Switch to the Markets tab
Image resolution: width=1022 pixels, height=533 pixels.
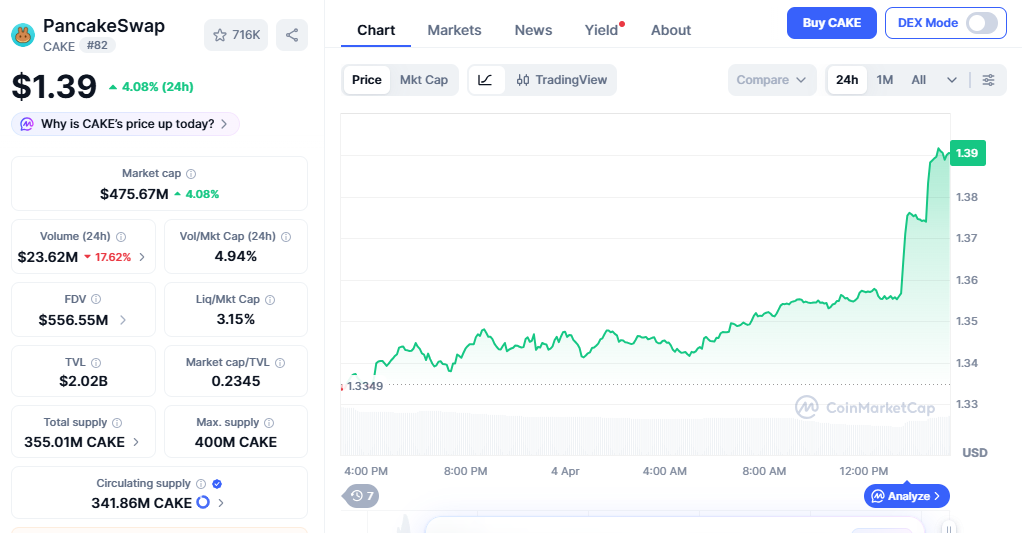pos(454,30)
